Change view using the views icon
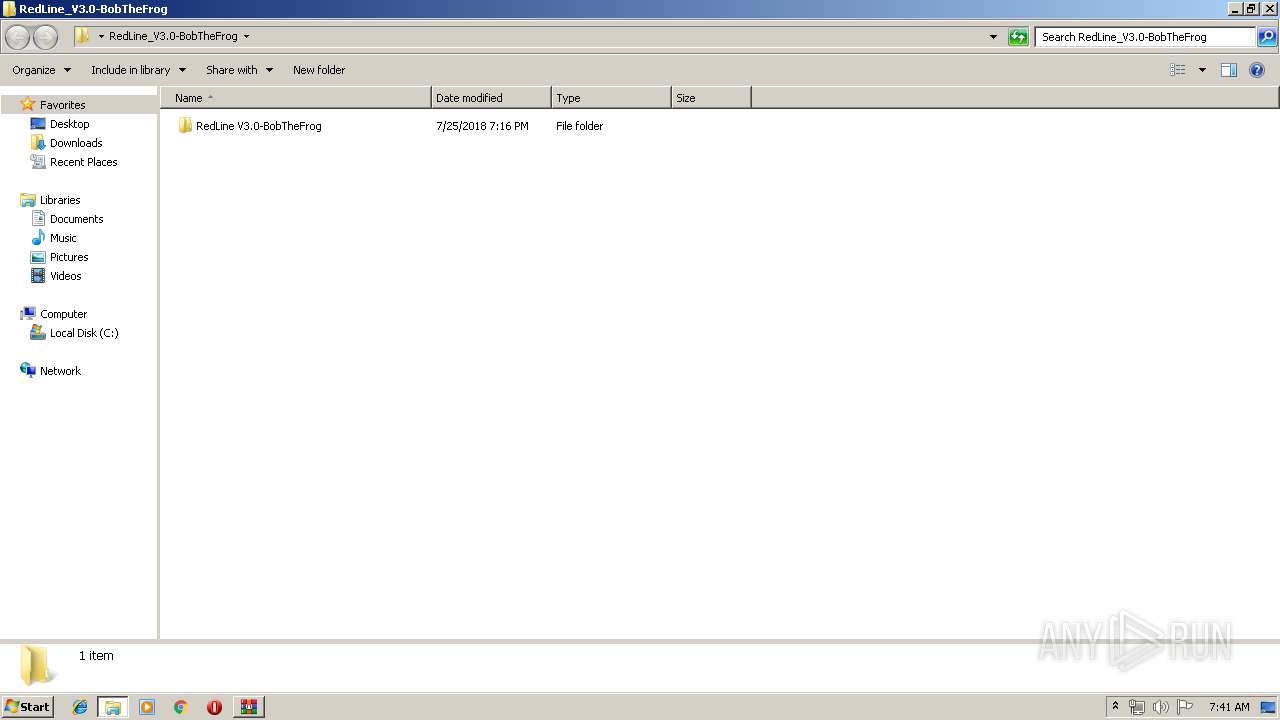Image resolution: width=1280 pixels, height=720 pixels. tap(1178, 70)
